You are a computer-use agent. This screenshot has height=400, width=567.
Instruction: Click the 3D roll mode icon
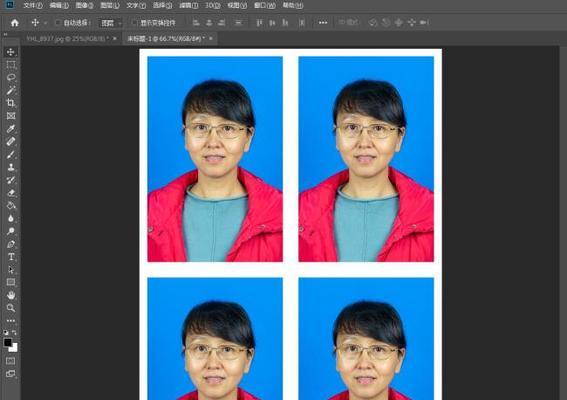coord(386,23)
